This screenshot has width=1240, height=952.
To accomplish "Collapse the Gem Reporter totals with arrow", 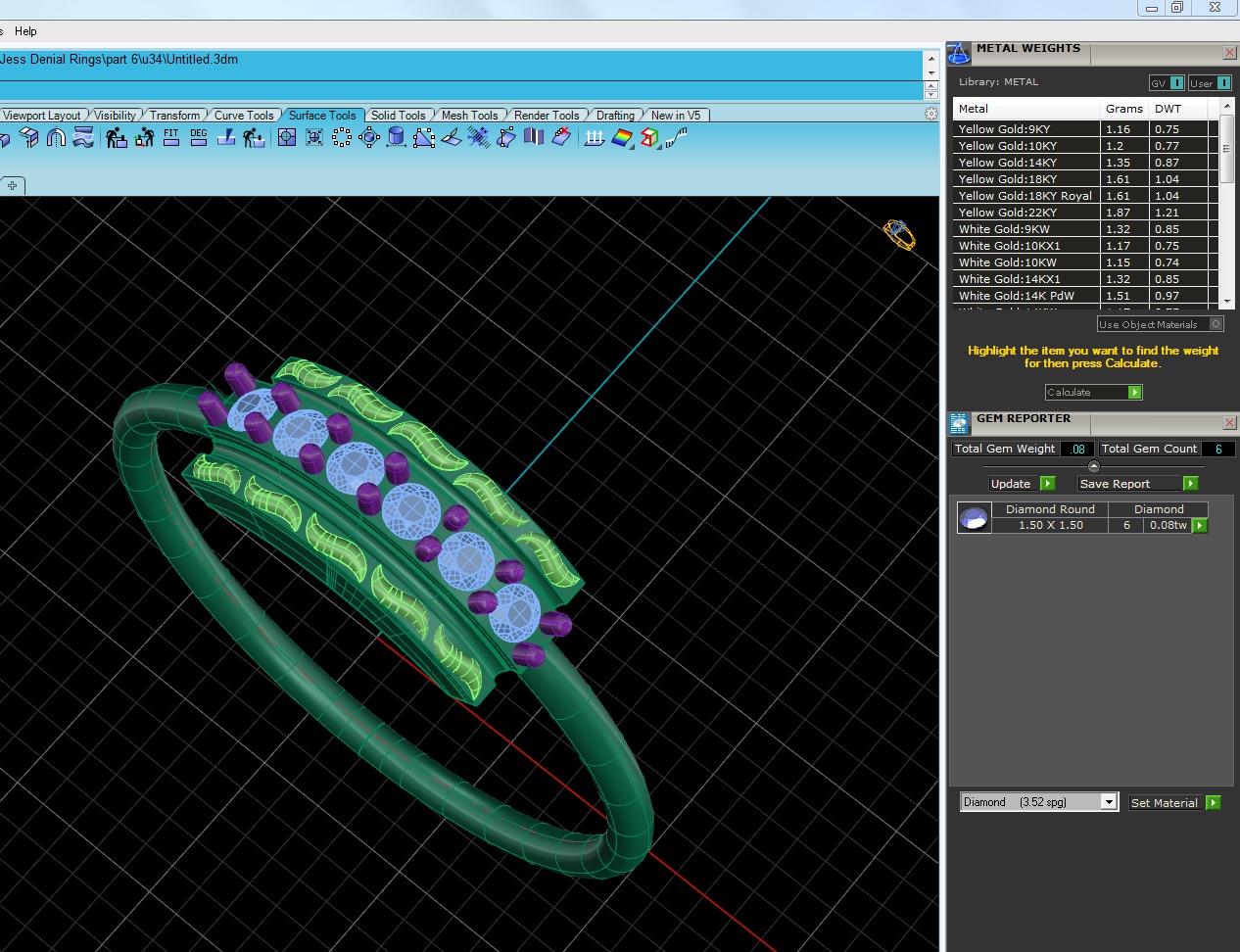I will [1094, 466].
